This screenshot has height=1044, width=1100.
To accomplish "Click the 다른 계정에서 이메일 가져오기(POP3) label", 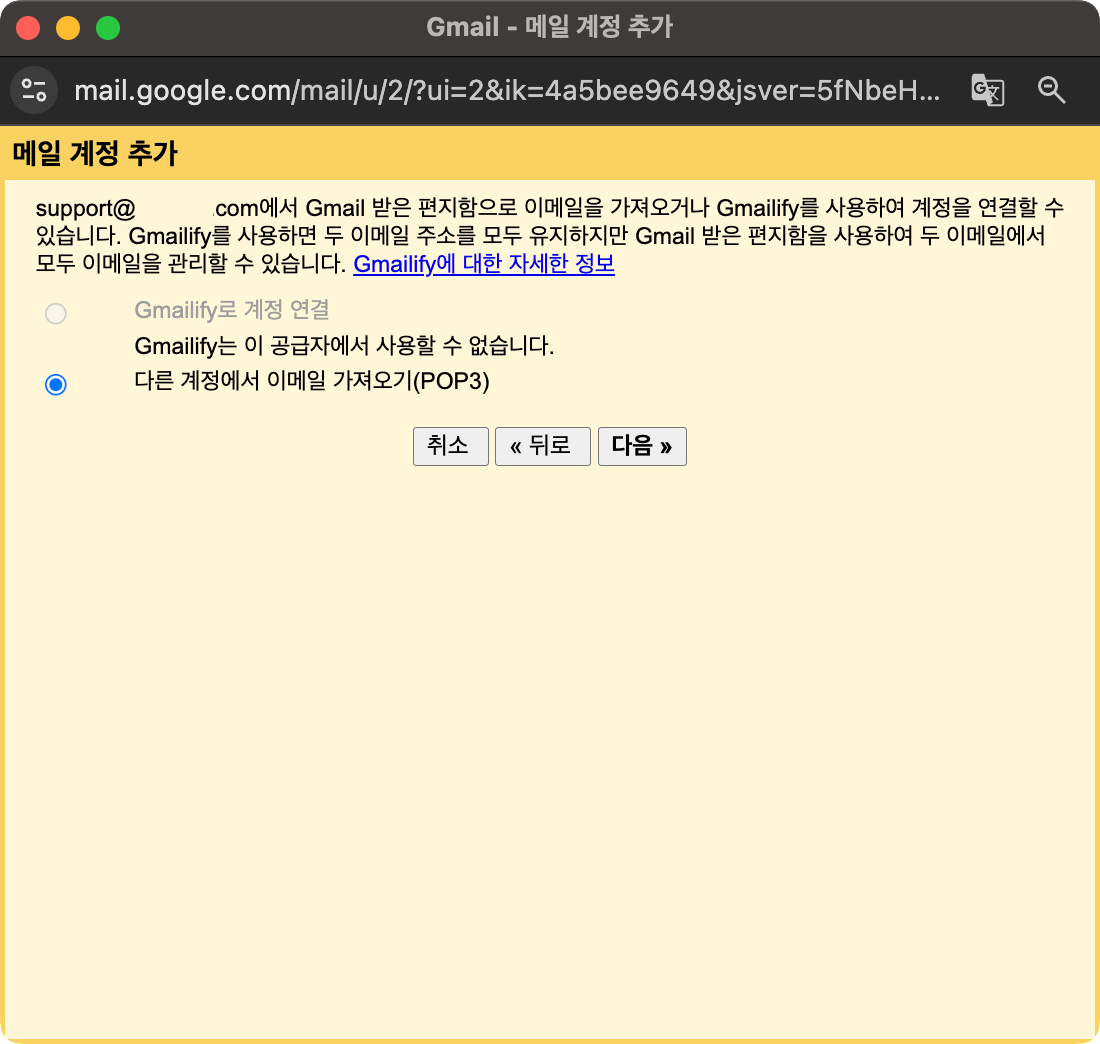I will click(311, 381).
